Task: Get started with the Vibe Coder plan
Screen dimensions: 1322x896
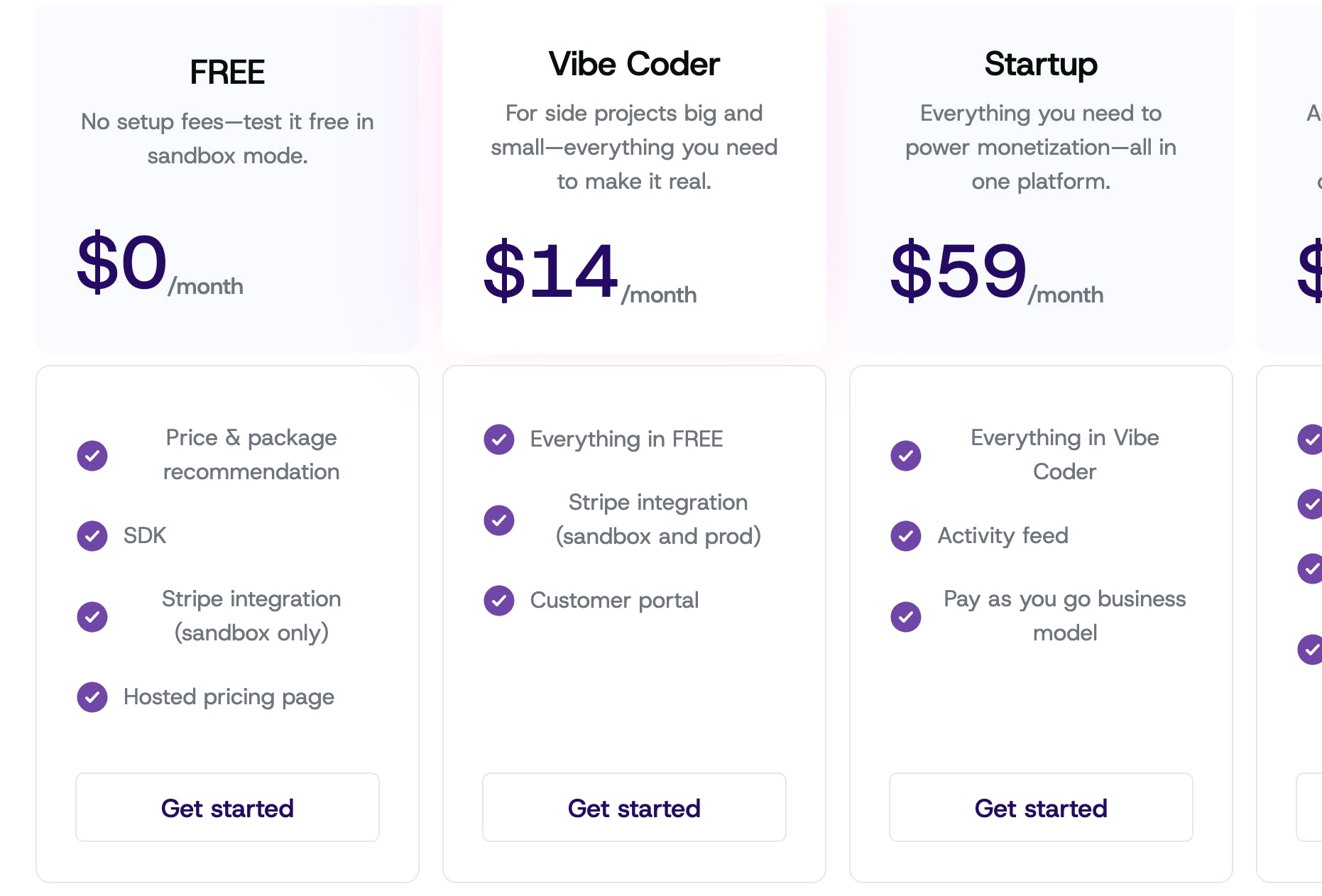Action: coord(634,807)
